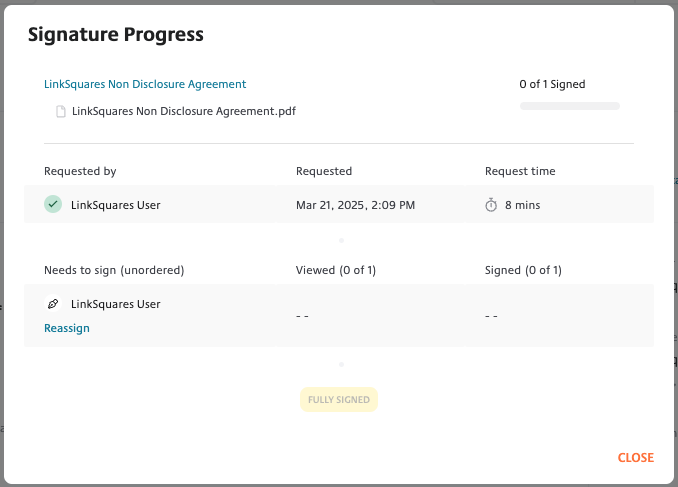678x487 pixels.
Task: Click the PDF document file icon
Action: 61,112
